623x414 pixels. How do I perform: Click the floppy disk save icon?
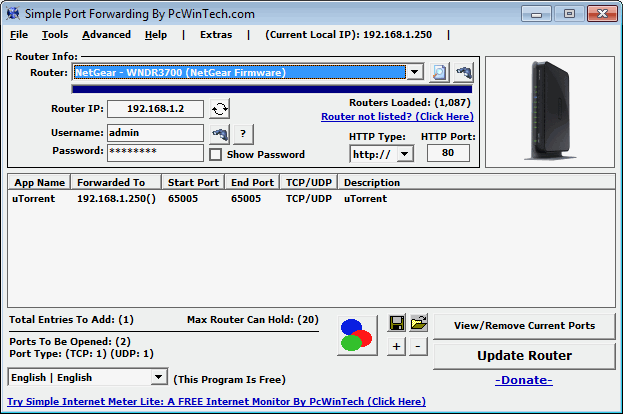point(397,323)
